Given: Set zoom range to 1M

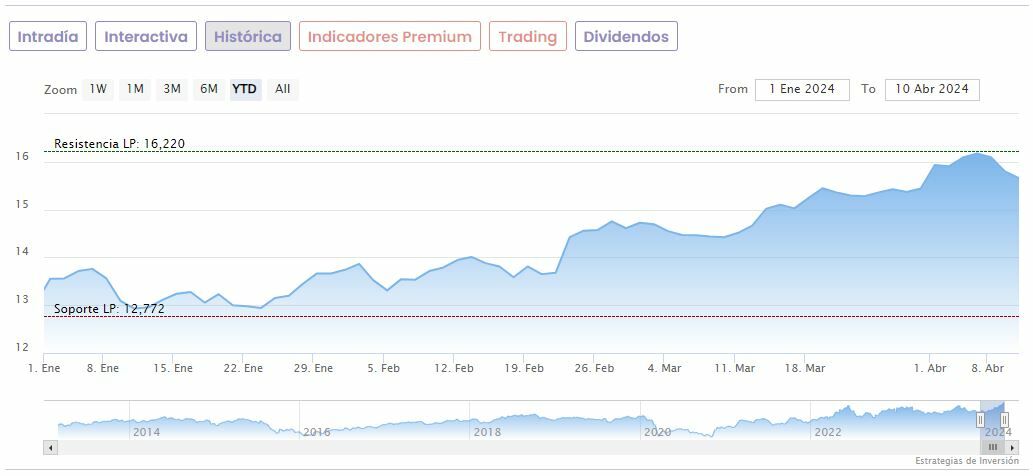Looking at the screenshot, I should click(x=135, y=89).
